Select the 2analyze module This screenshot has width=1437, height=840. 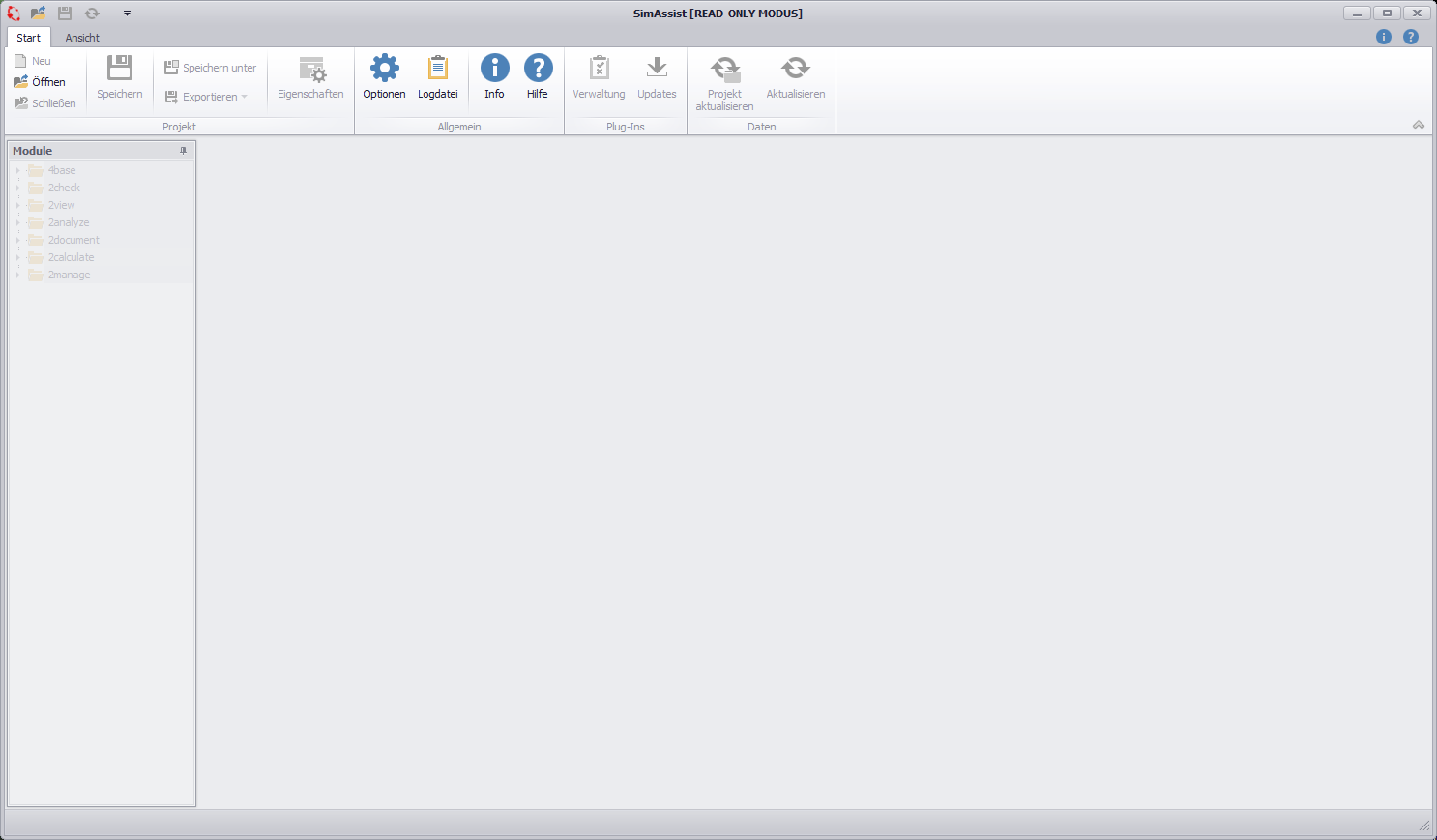click(69, 222)
